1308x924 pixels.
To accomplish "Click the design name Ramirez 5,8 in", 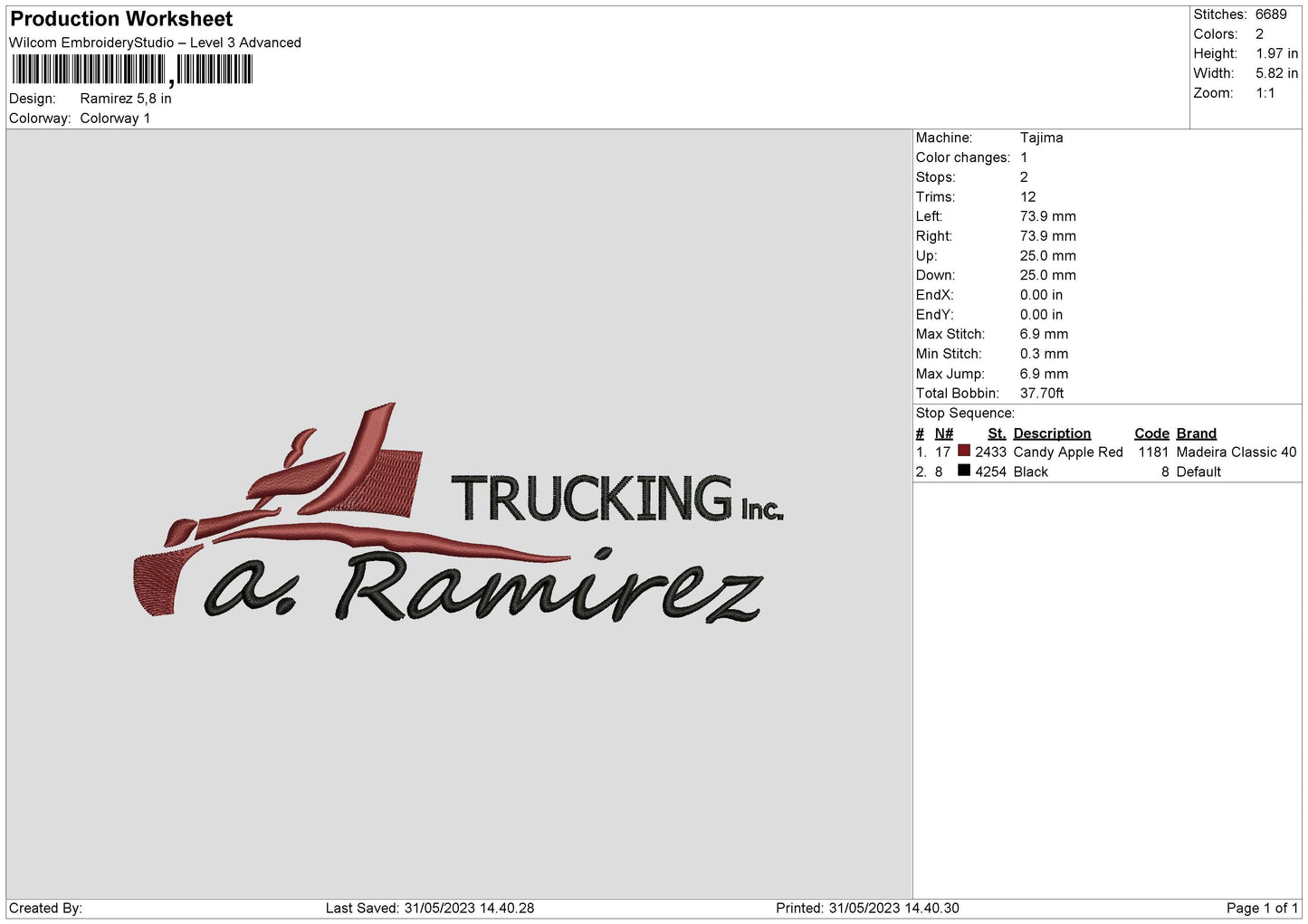I will coord(126,99).
